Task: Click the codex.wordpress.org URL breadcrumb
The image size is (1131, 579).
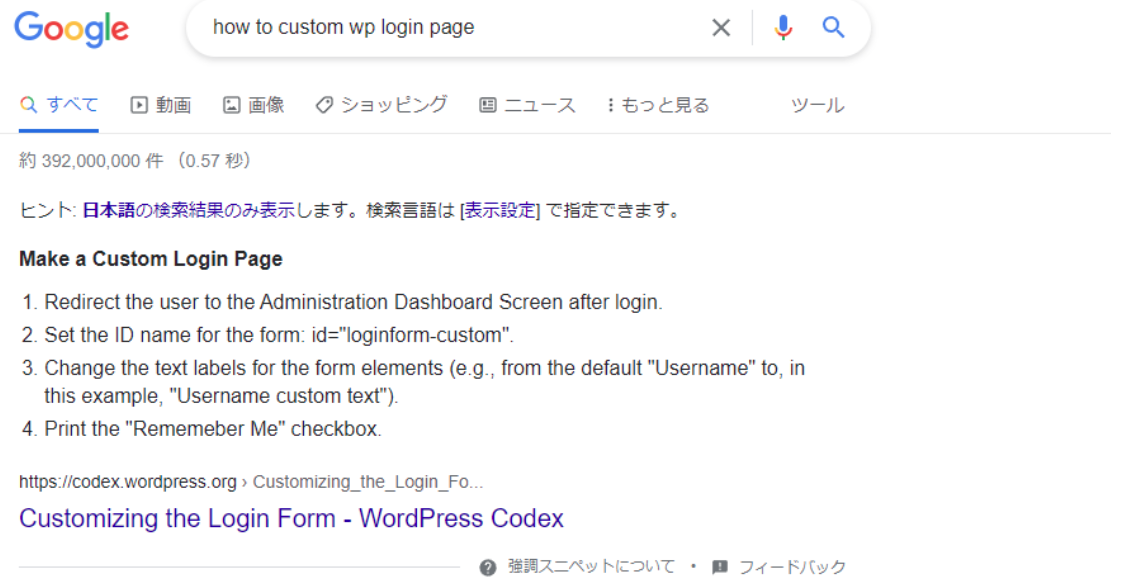Action: 251,482
